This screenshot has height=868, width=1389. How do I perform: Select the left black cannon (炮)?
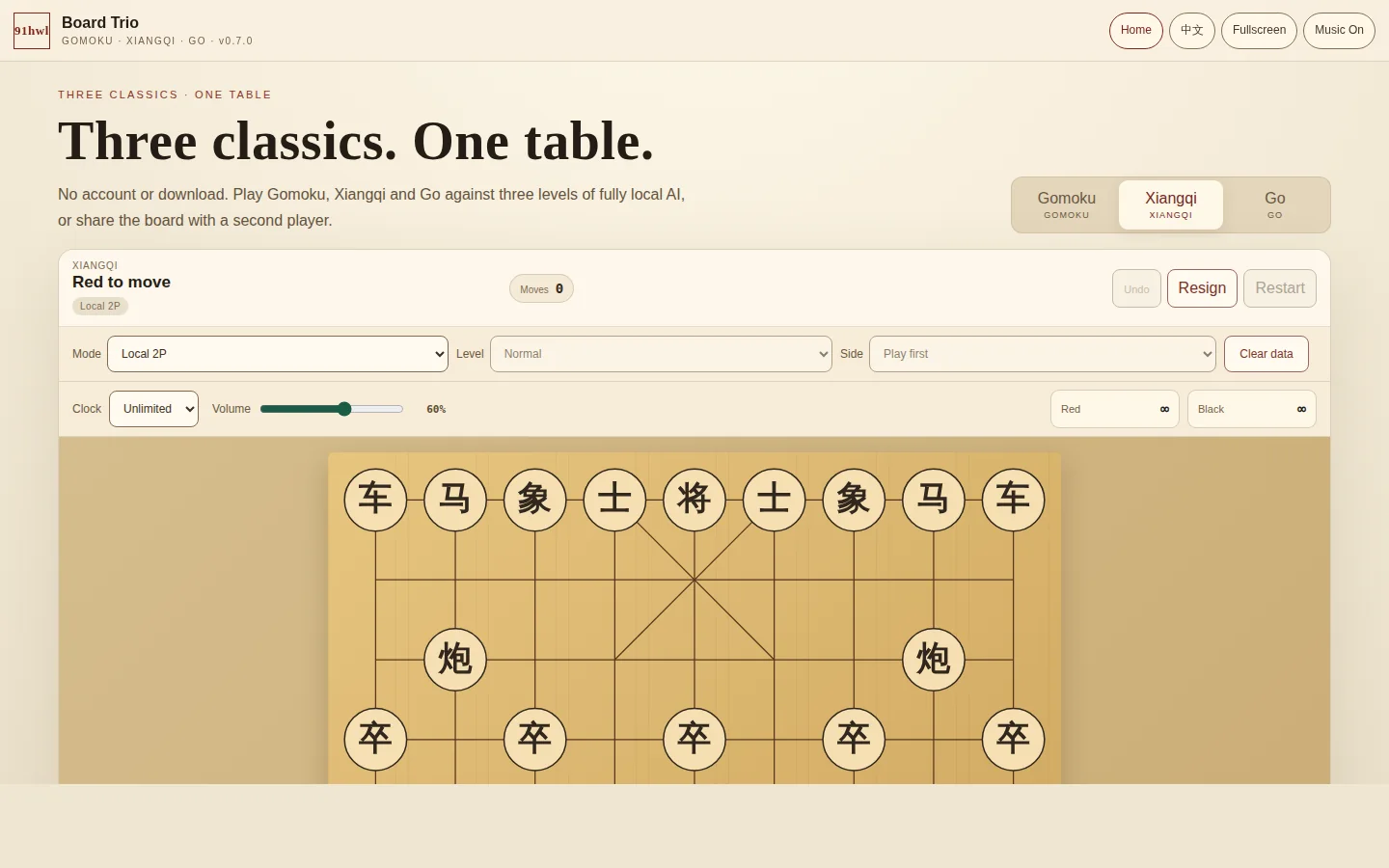455,660
